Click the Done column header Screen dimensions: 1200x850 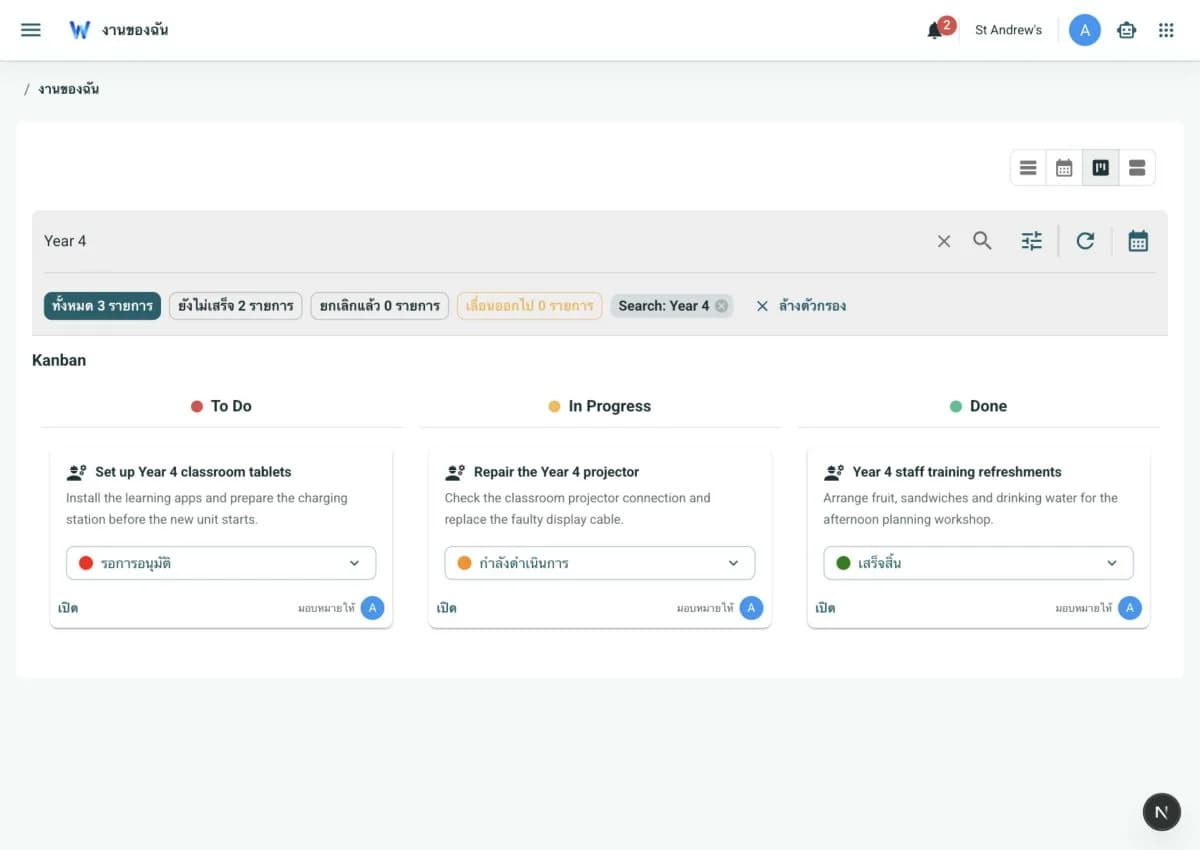pyautogui.click(x=978, y=406)
